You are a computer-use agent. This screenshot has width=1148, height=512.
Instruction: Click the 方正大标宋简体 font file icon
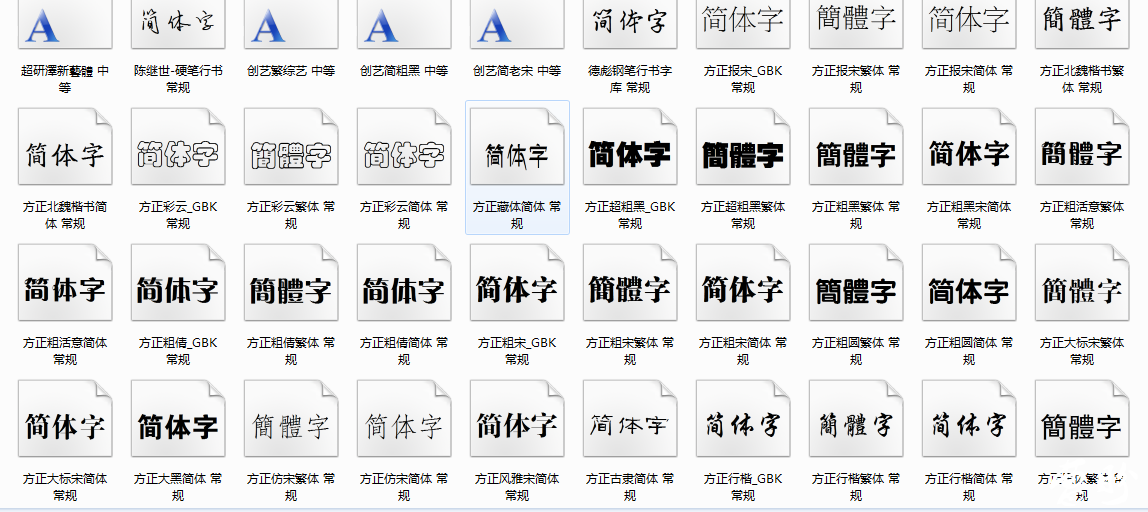[x=65, y=418]
